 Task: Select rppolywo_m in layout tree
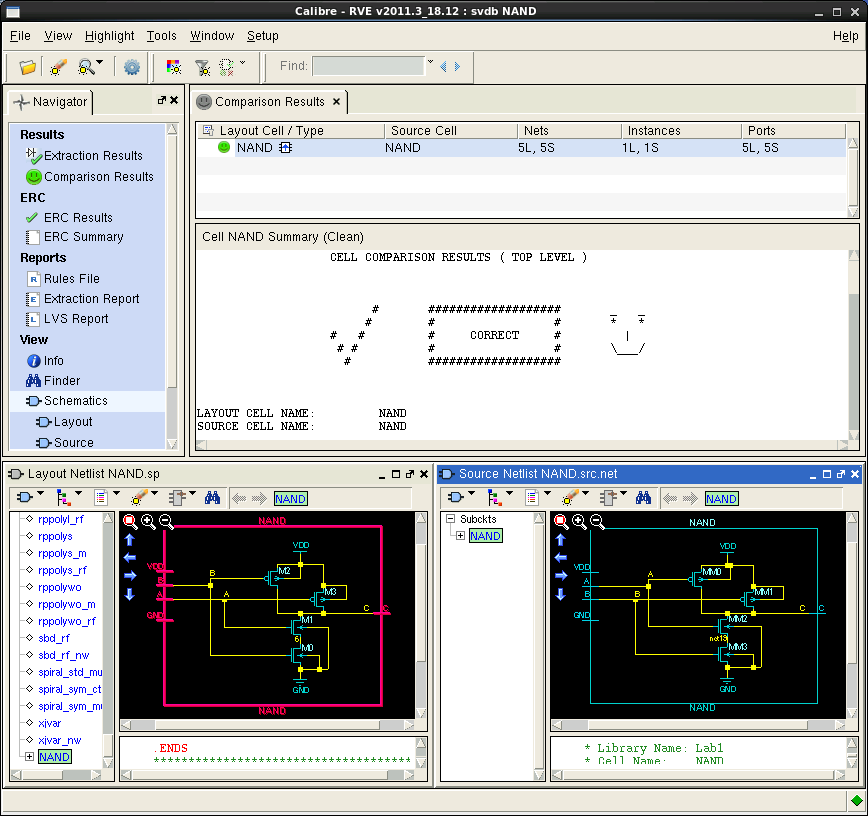(x=66, y=605)
